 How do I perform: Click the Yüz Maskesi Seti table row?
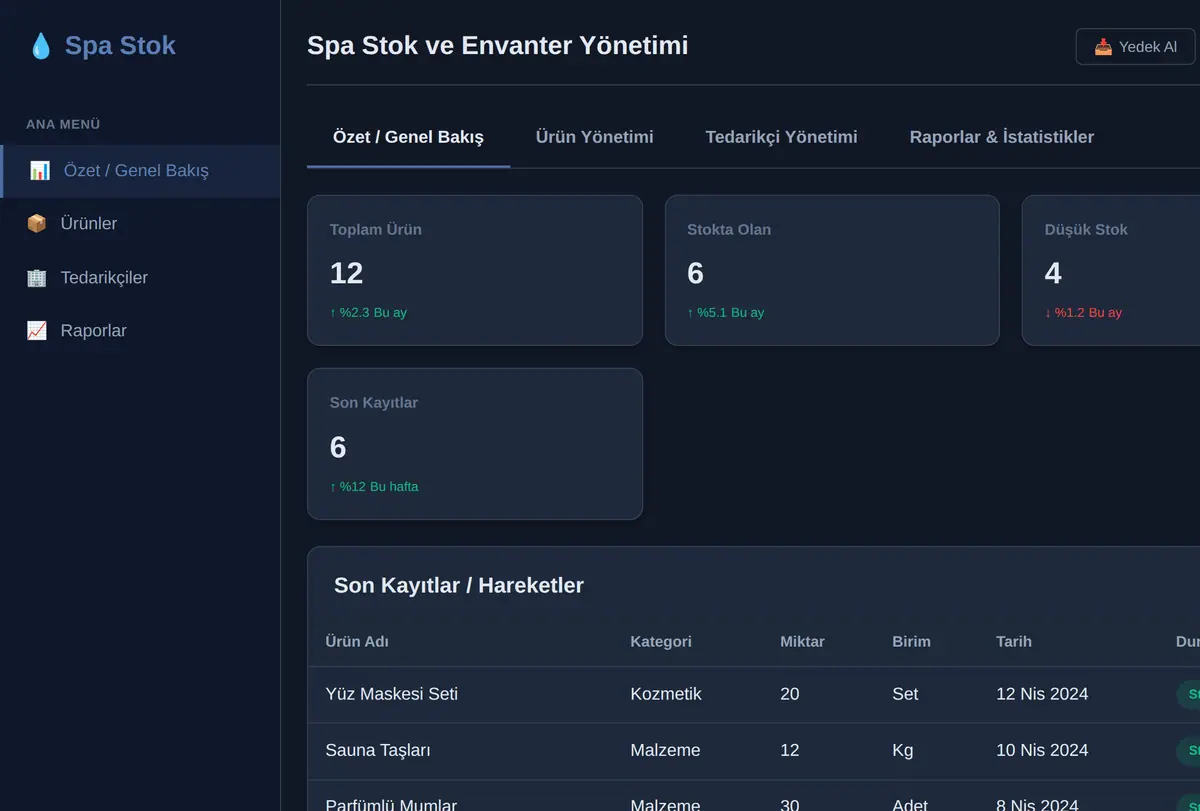coord(754,694)
